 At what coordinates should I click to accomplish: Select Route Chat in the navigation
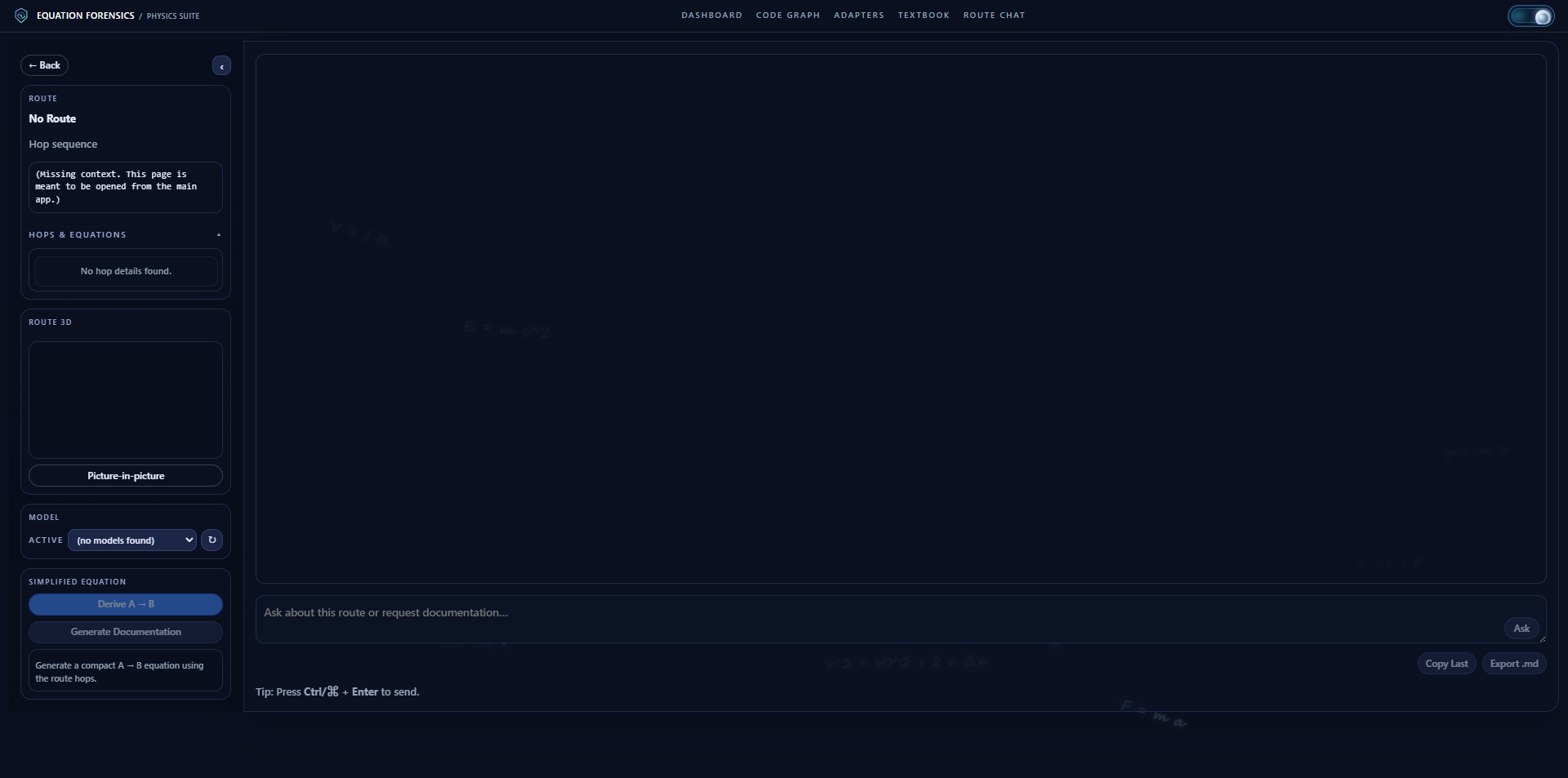994,16
